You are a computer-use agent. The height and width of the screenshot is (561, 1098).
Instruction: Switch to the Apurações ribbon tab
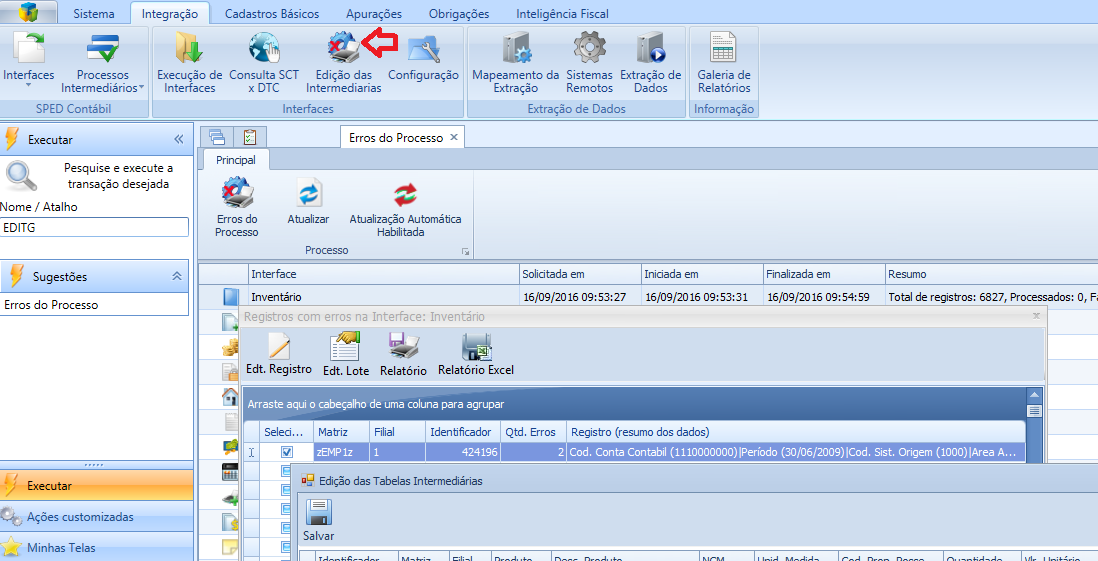pos(373,14)
